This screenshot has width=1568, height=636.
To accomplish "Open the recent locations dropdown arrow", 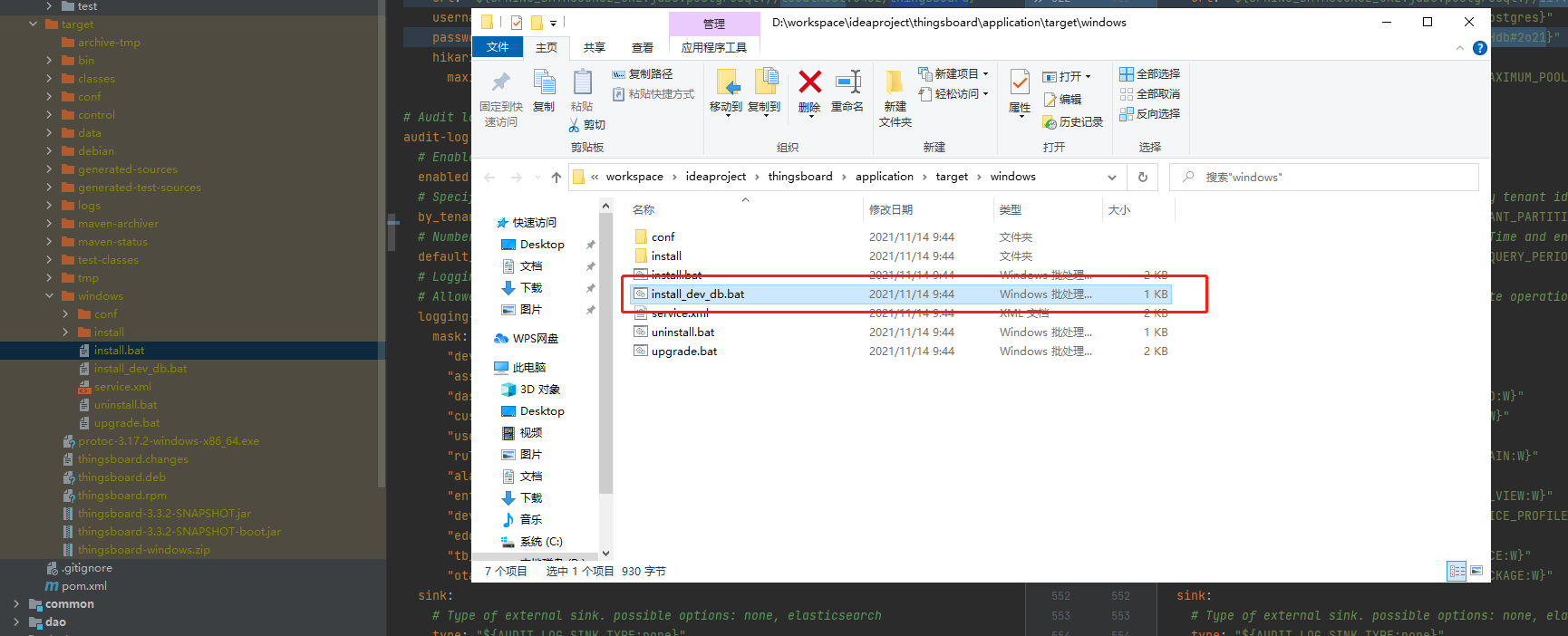I will click(537, 178).
